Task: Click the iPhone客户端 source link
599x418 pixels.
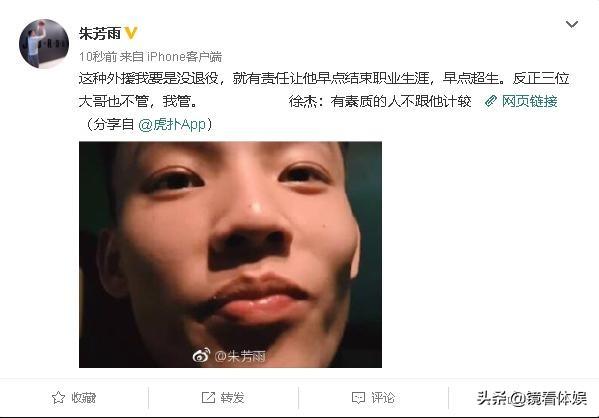Action: pos(184,57)
